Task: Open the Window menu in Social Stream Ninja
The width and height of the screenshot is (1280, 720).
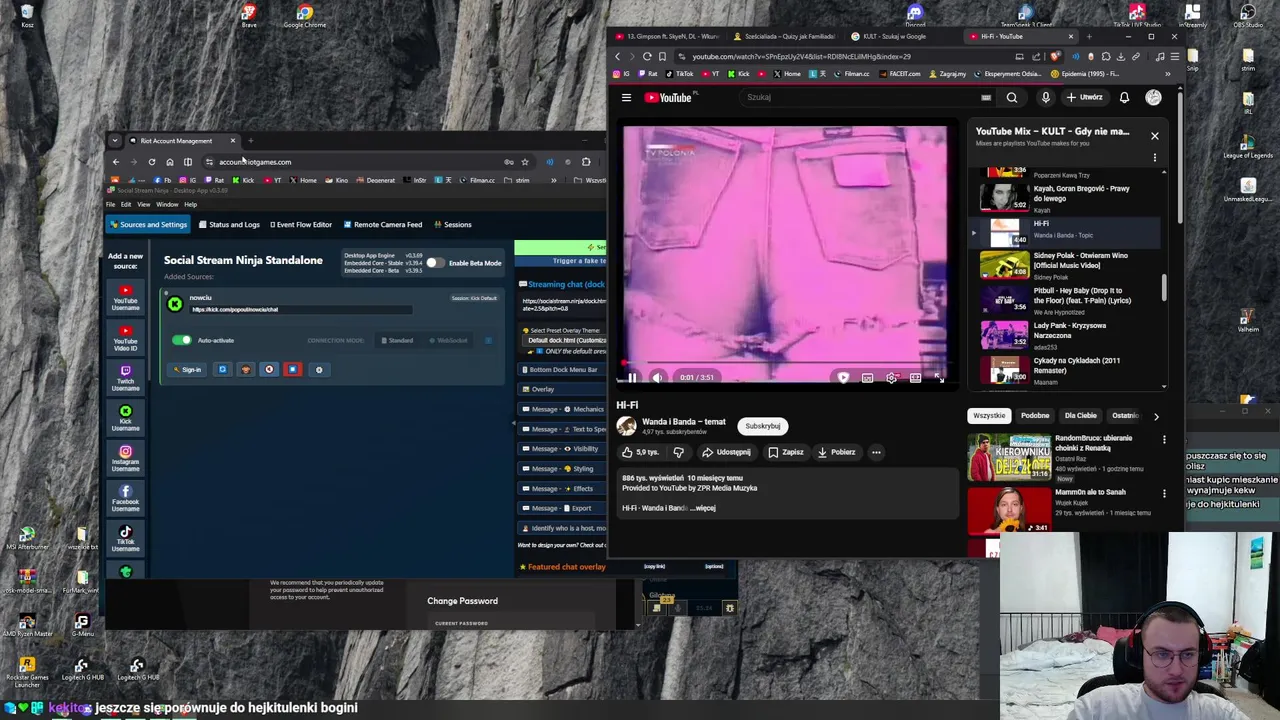Action: (167, 204)
